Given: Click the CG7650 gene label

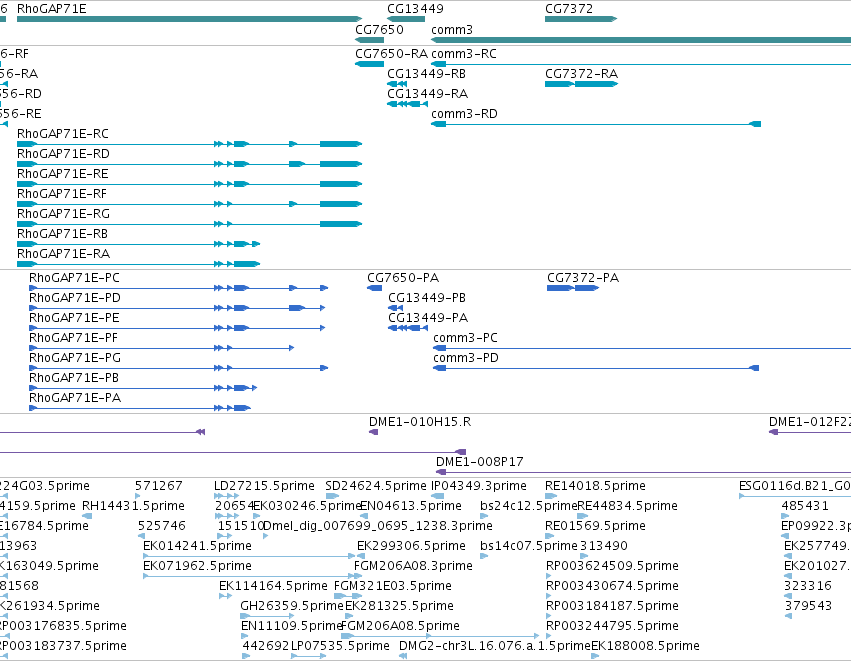Looking at the screenshot, I should 379,29.
